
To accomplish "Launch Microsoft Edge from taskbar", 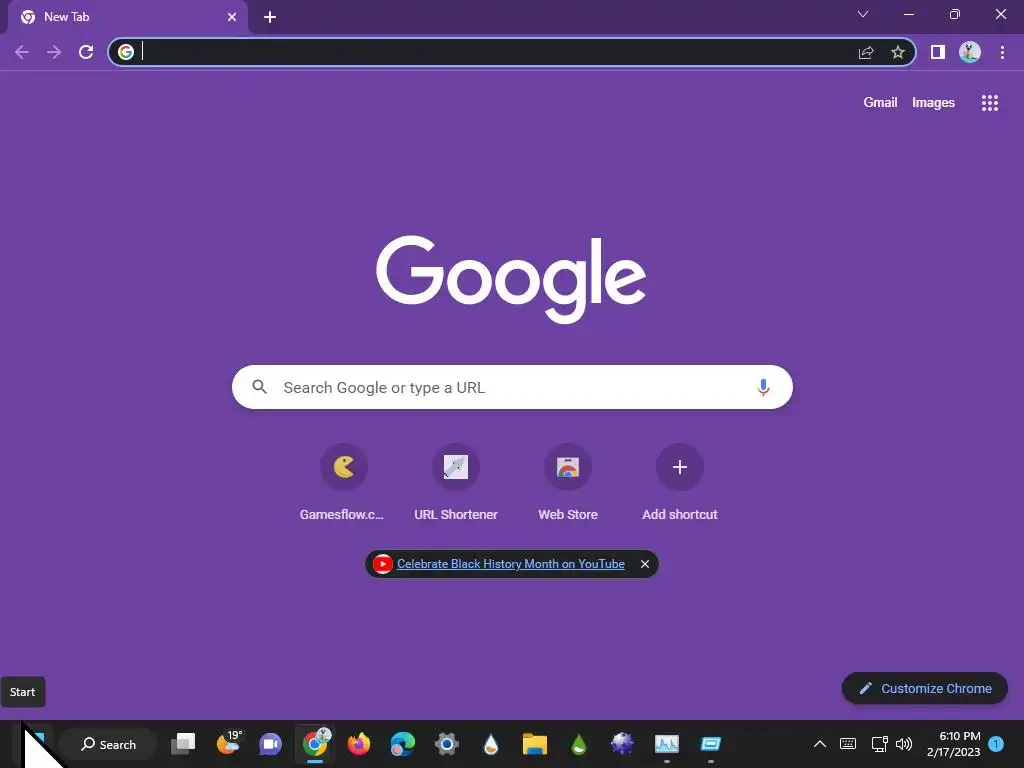I will (403, 744).
